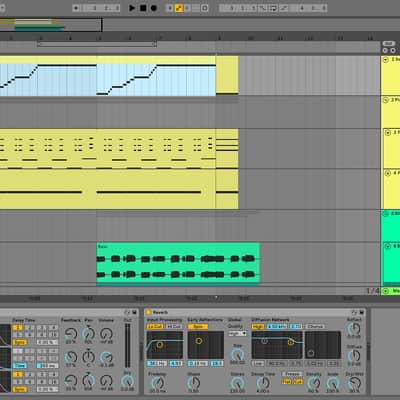Toggle High shelf in Diffusion Network

258,327
